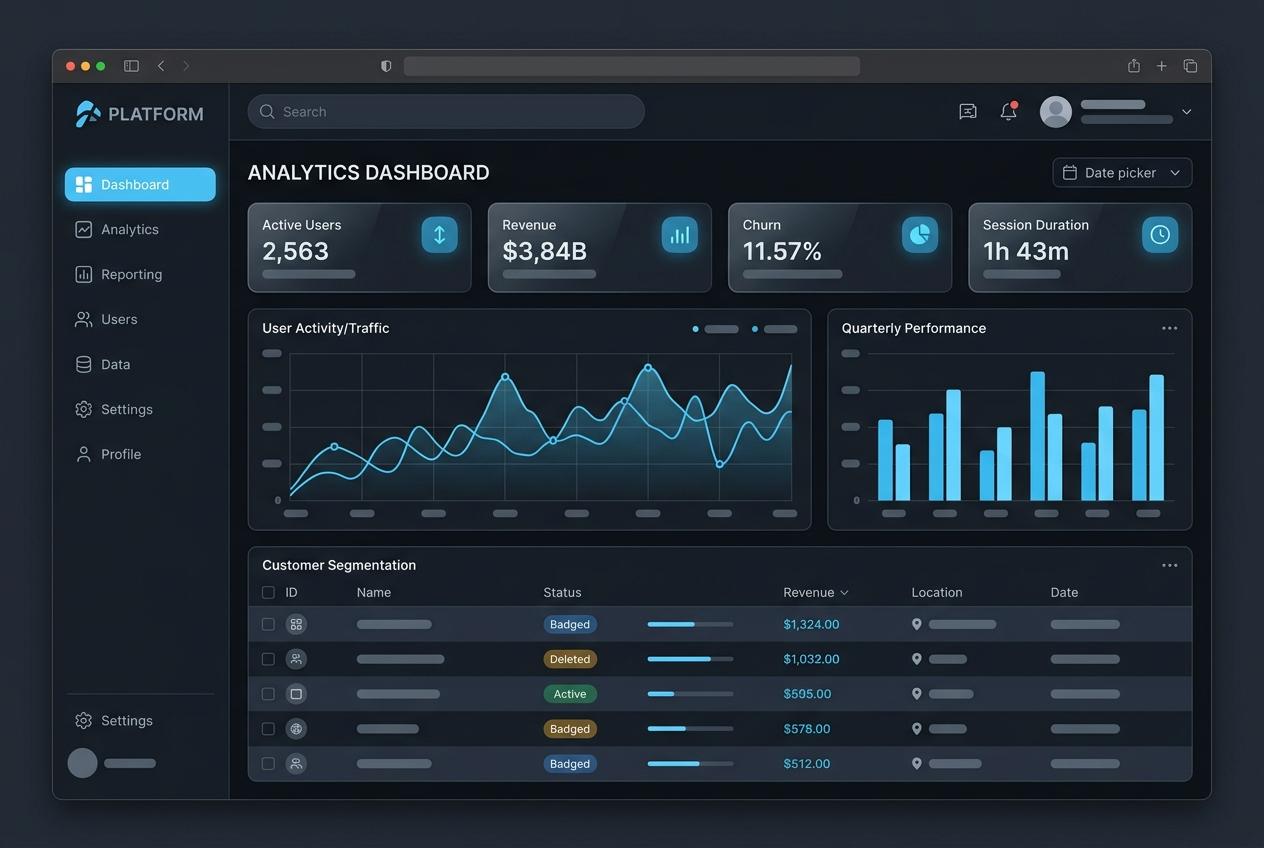Image resolution: width=1264 pixels, height=848 pixels.
Task: Check the $1,032.00 row checkbox
Action: pos(268,659)
